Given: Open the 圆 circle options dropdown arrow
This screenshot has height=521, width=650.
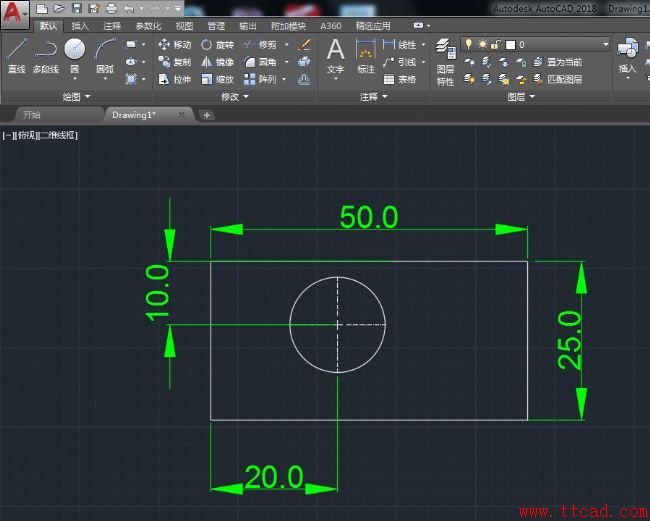Looking at the screenshot, I should click(x=75, y=78).
